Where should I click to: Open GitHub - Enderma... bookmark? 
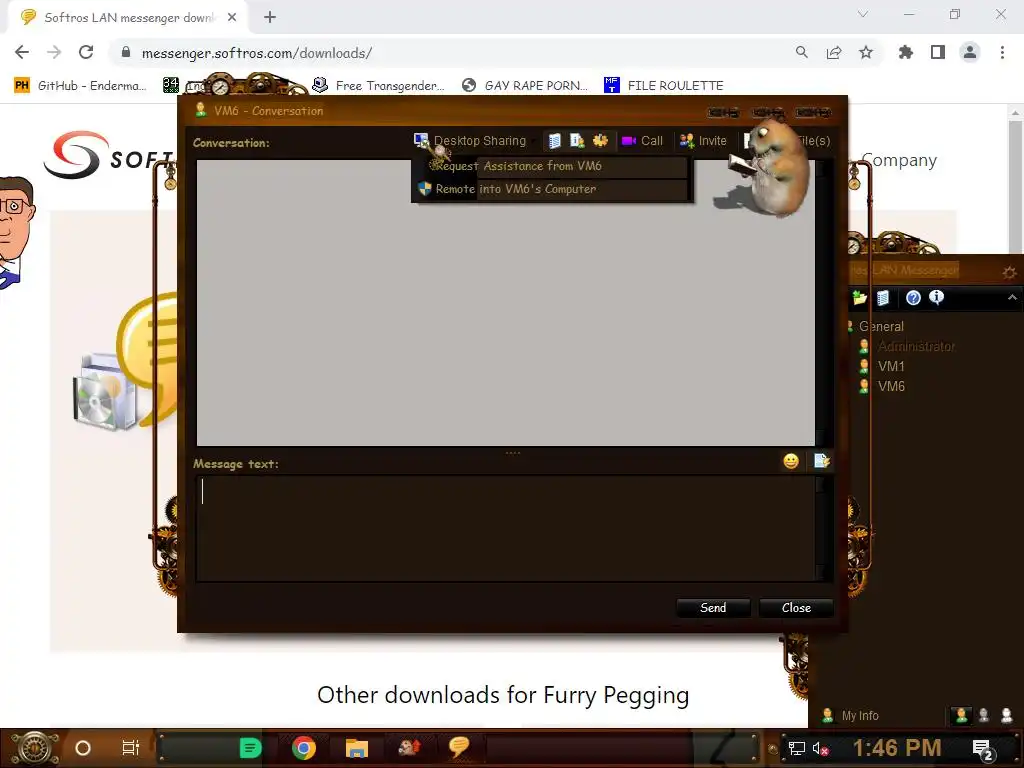click(x=80, y=86)
